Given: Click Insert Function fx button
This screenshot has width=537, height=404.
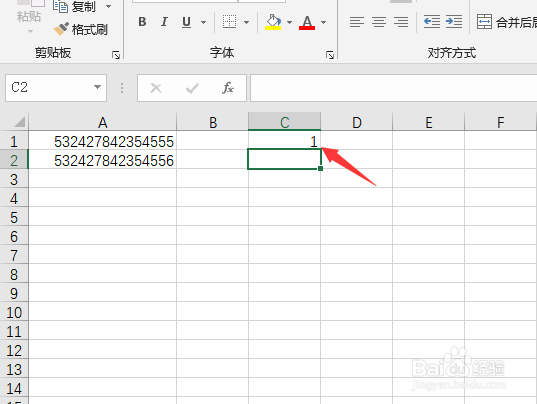Looking at the screenshot, I should click(x=228, y=88).
